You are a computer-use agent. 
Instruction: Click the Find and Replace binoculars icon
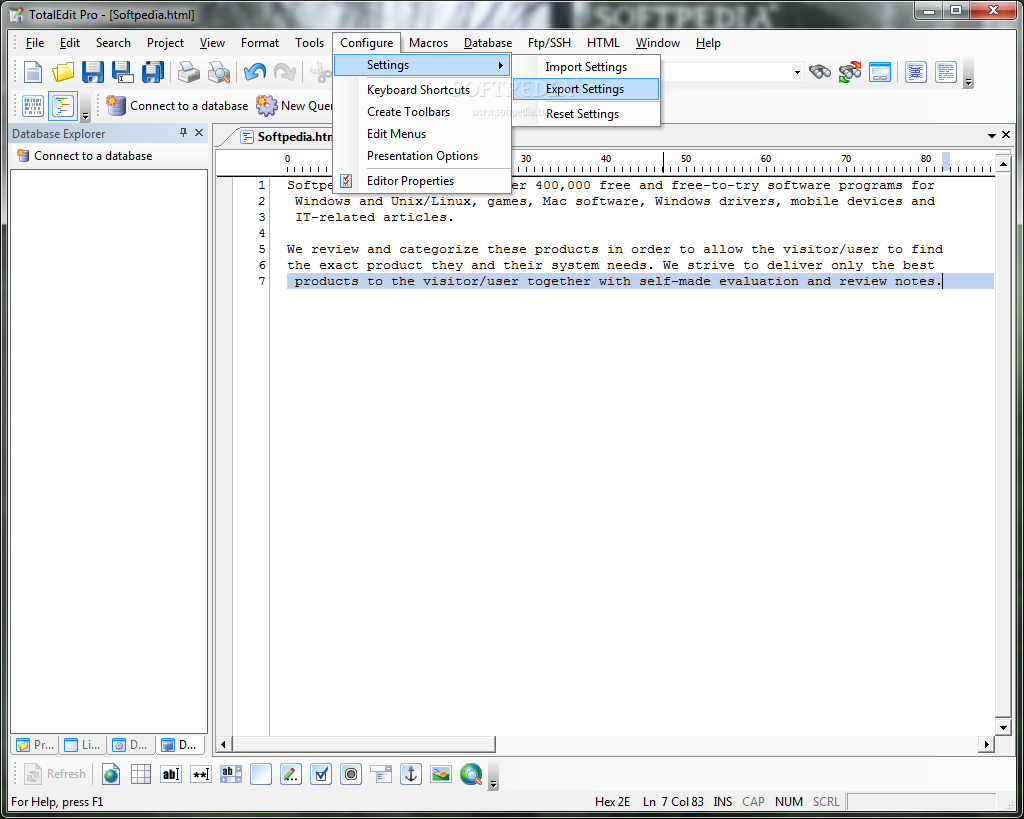[x=850, y=71]
